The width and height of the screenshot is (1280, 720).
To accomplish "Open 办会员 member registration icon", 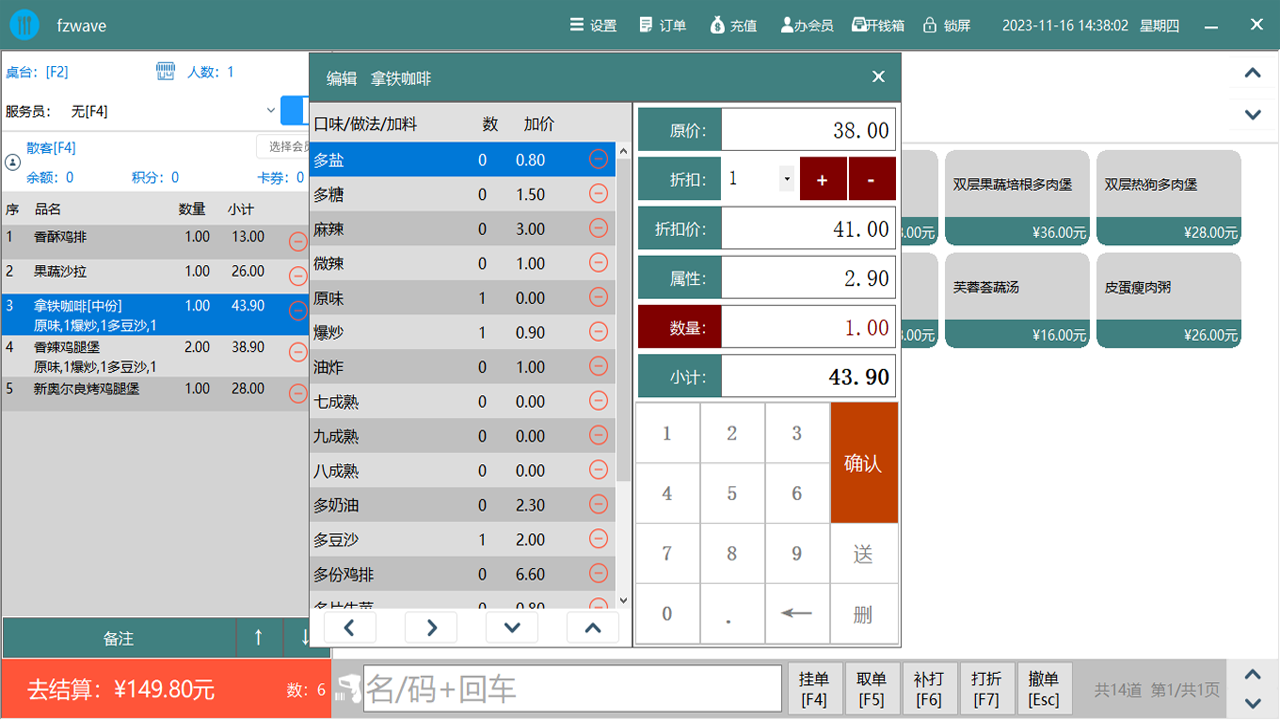I will pos(787,26).
